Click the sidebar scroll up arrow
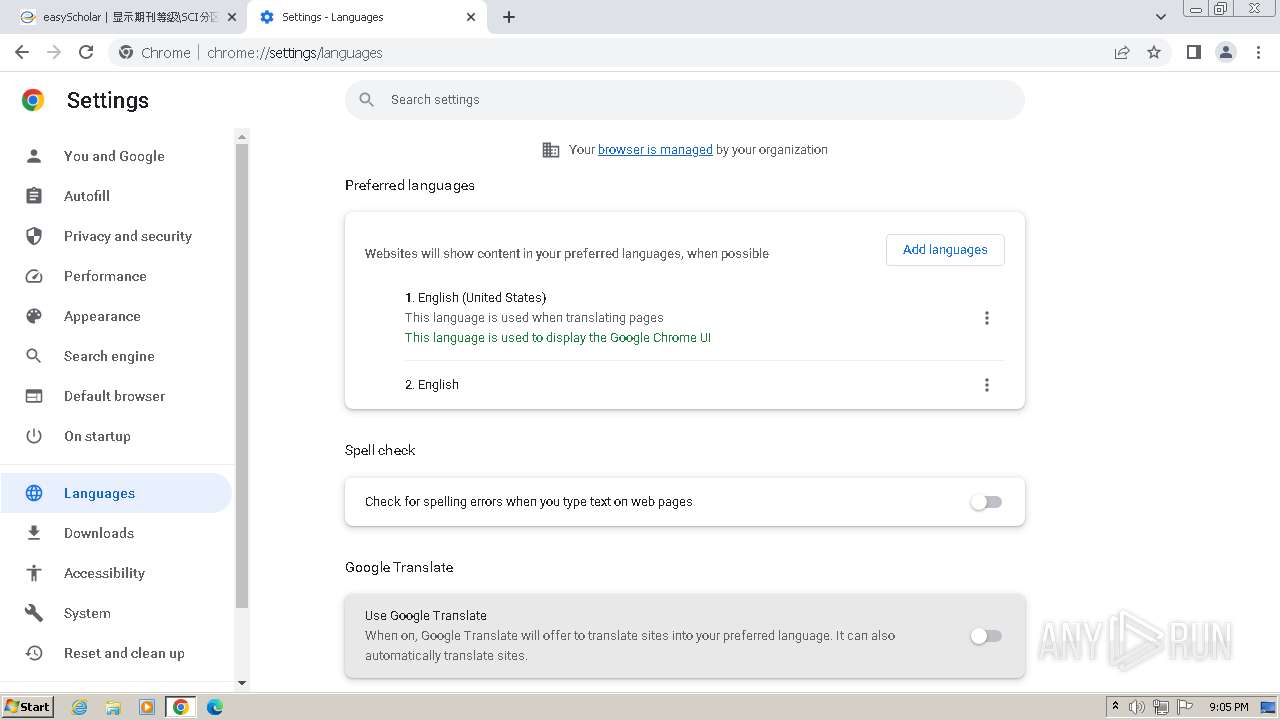 (x=241, y=136)
